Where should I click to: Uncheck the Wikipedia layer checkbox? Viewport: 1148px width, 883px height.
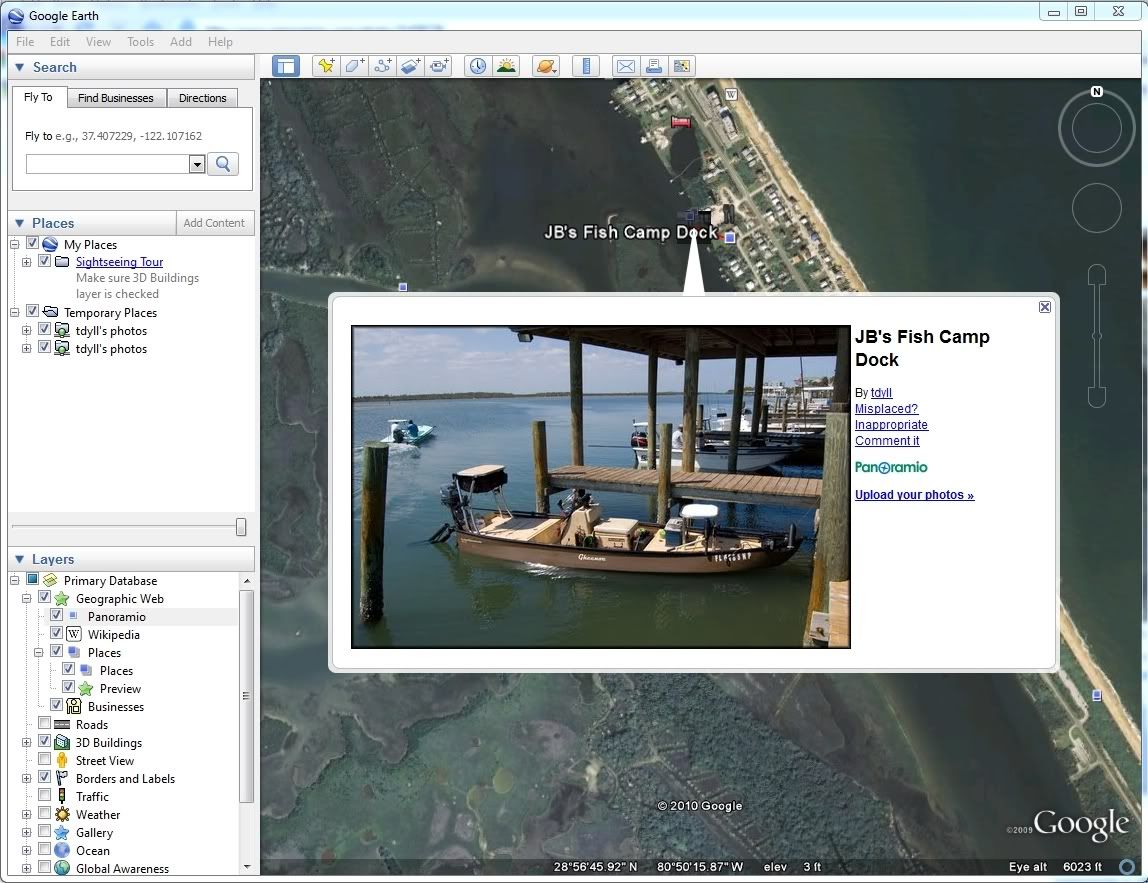pyautogui.click(x=56, y=633)
